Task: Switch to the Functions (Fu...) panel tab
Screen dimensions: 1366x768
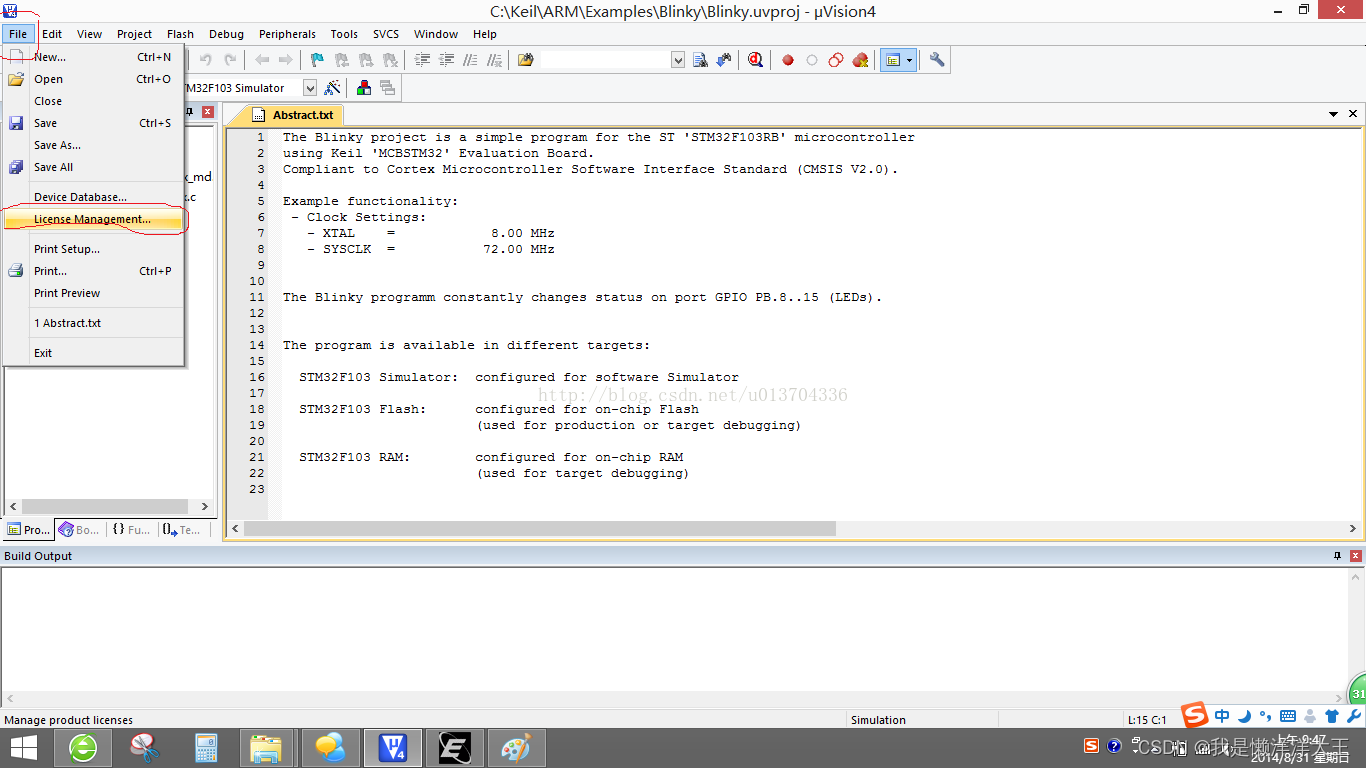Action: point(131,530)
